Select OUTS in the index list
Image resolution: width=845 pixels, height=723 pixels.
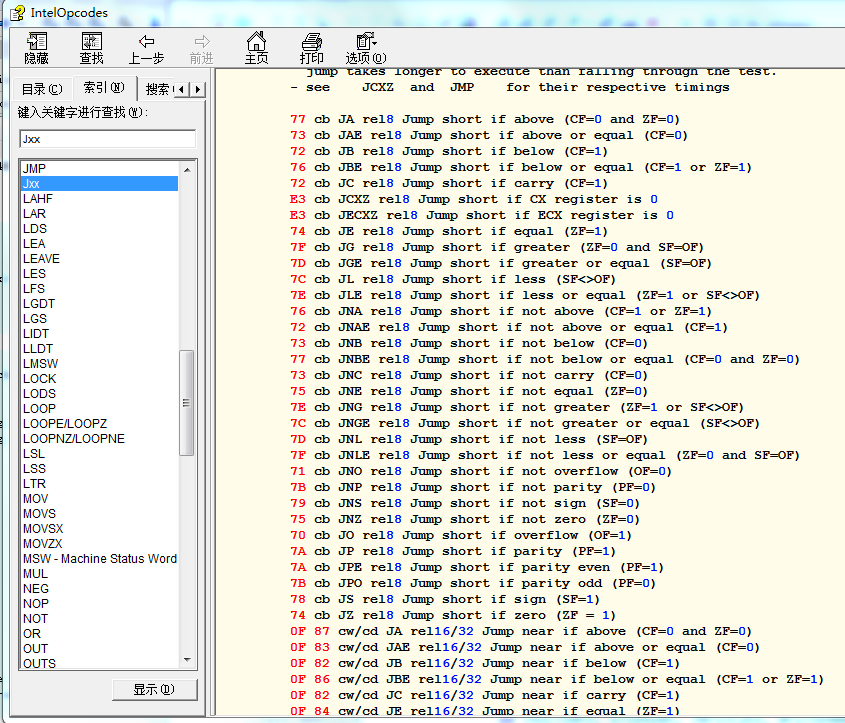pos(100,664)
